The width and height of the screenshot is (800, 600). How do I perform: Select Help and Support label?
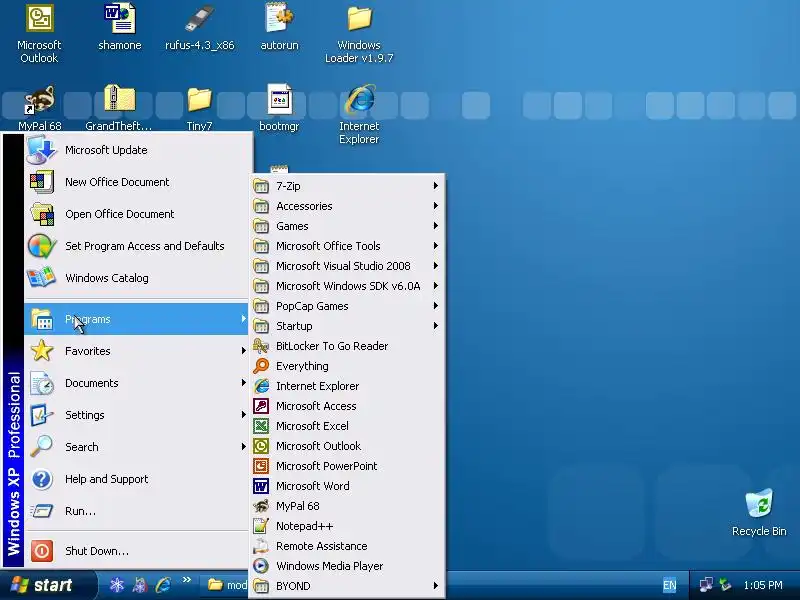pyautogui.click(x=107, y=479)
